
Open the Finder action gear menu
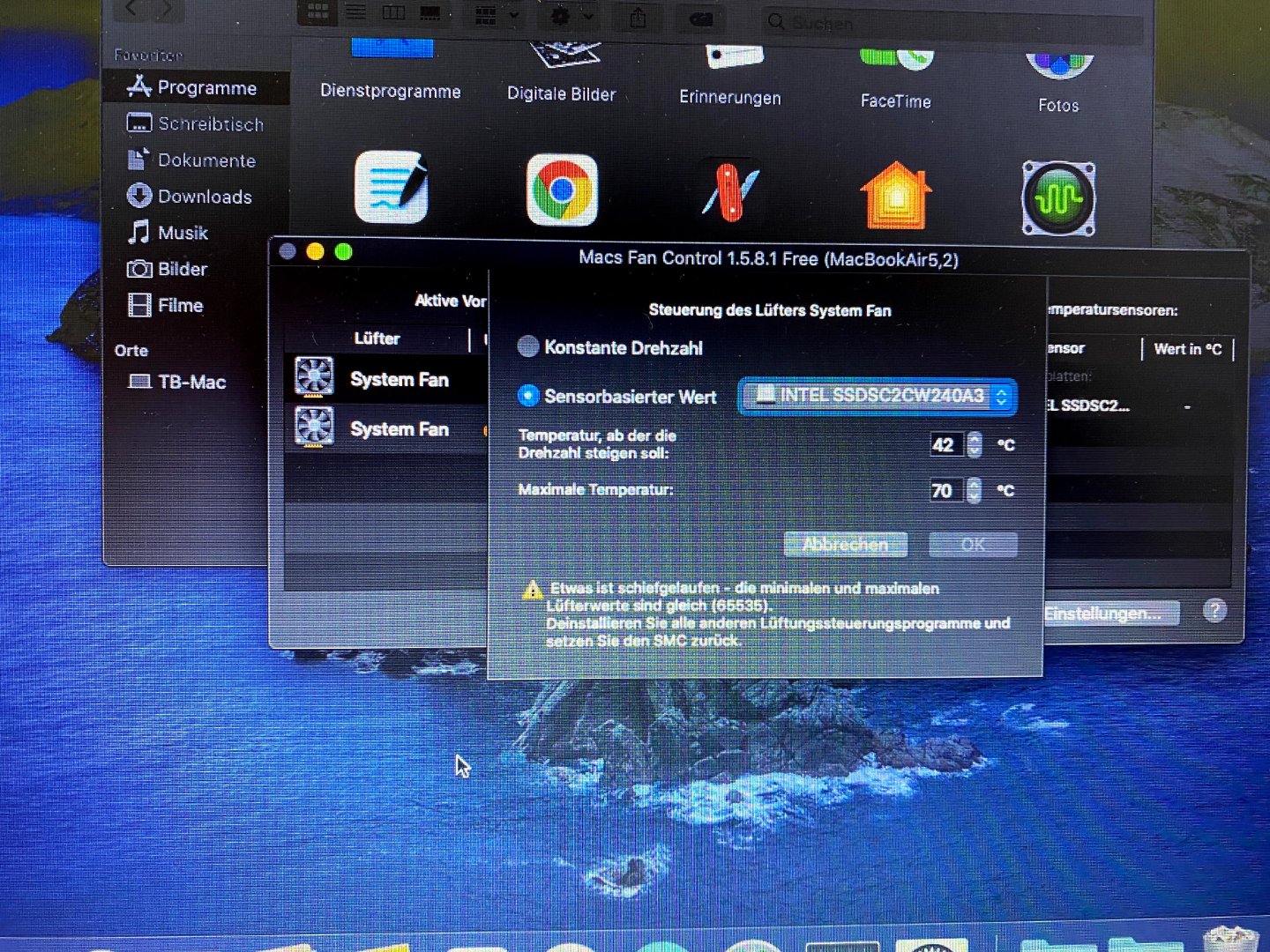[x=570, y=16]
